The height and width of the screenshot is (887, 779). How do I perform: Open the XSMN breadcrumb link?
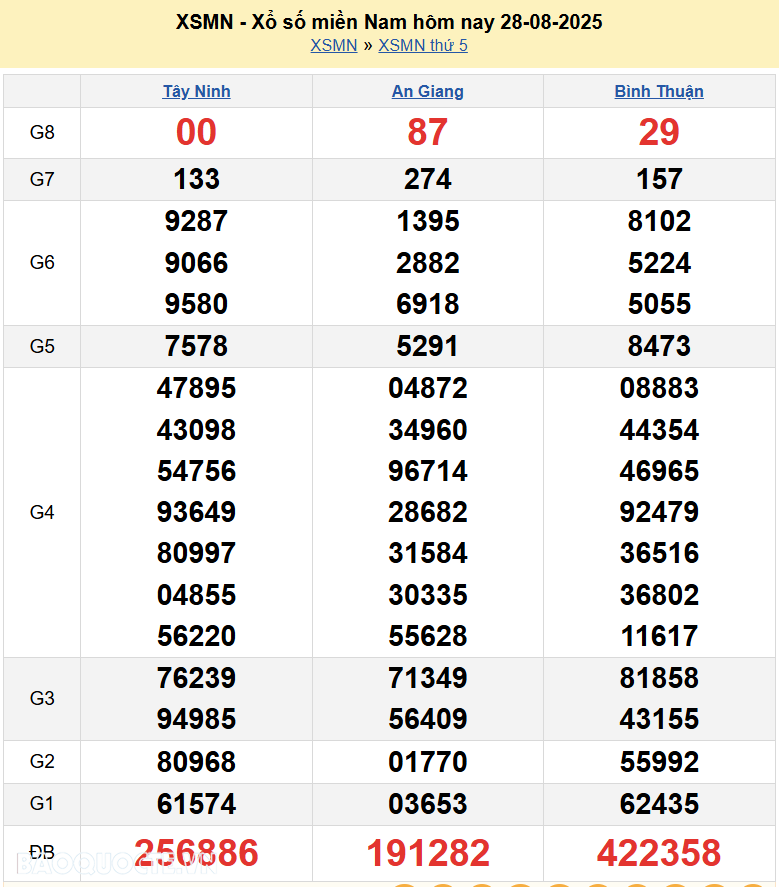tap(333, 45)
